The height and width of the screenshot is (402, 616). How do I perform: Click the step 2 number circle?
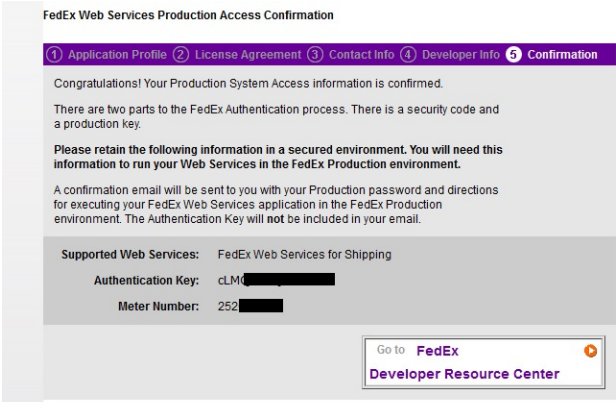(x=182, y=54)
